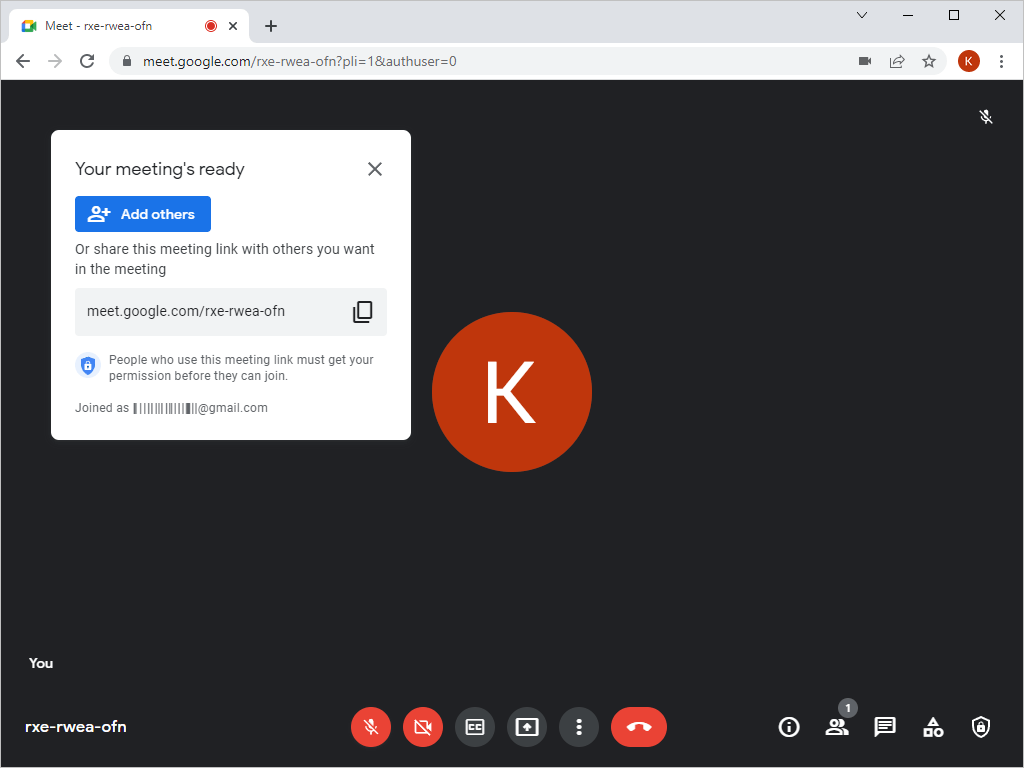The image size is (1024, 768).
Task: Enable closed captions
Action: tap(475, 727)
